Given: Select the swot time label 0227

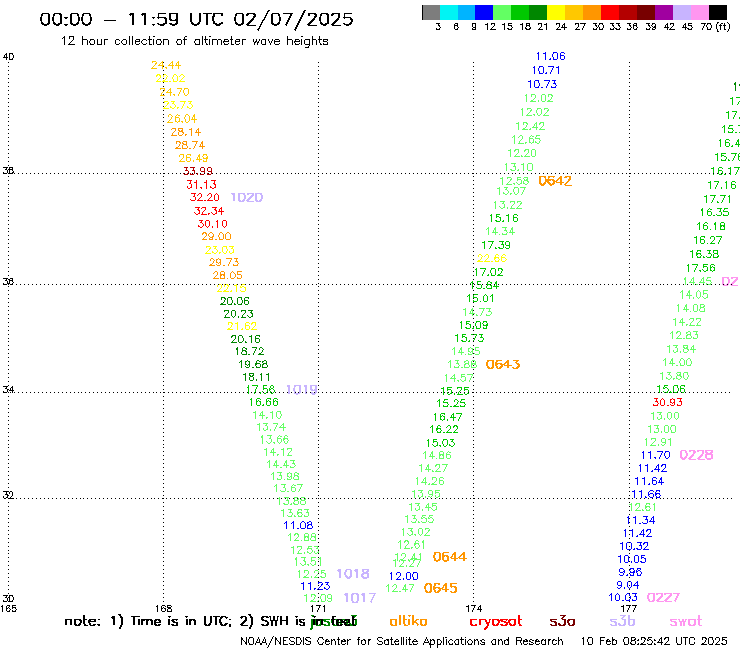Looking at the screenshot, I should point(663,598).
